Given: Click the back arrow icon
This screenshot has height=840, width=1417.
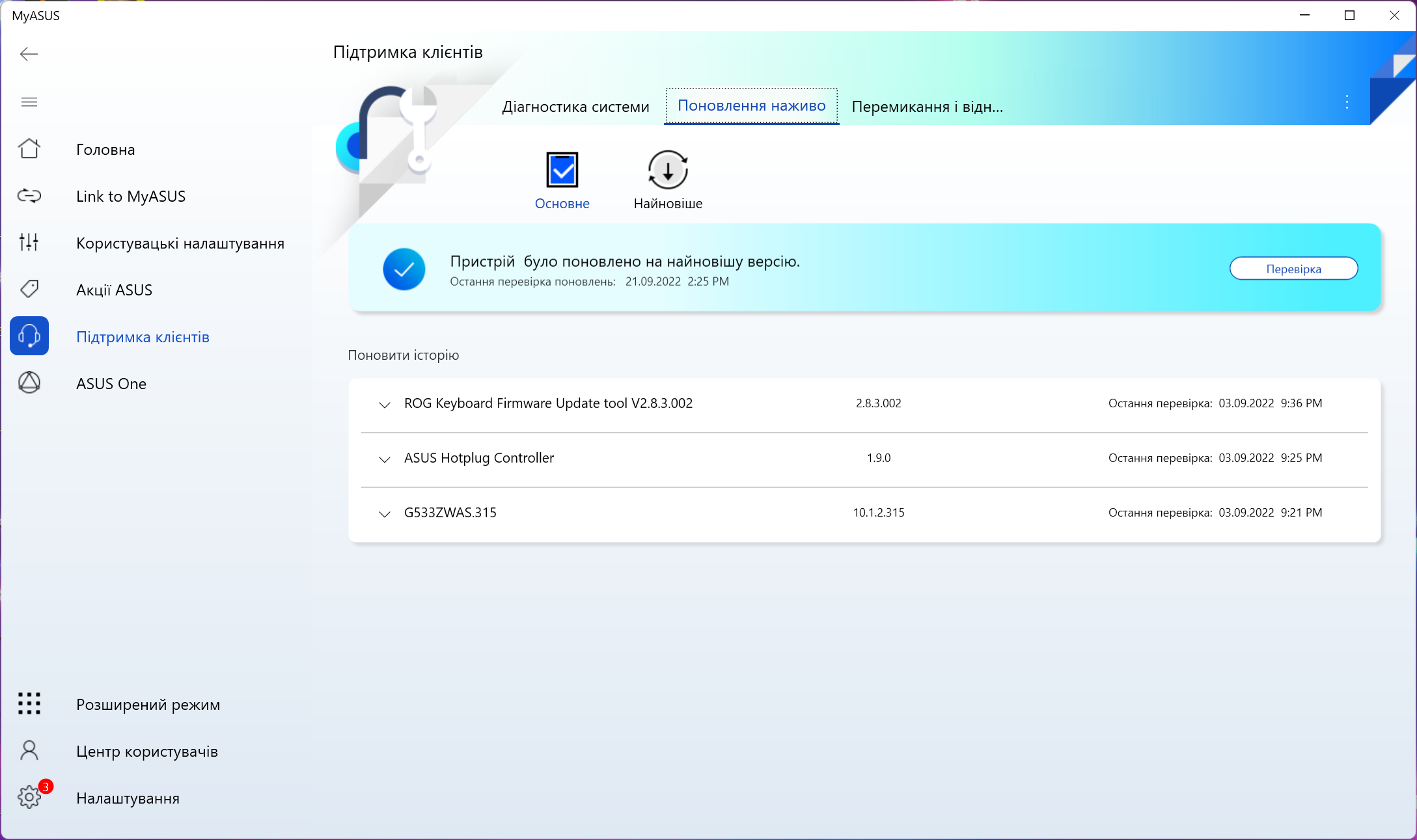Looking at the screenshot, I should click(29, 54).
